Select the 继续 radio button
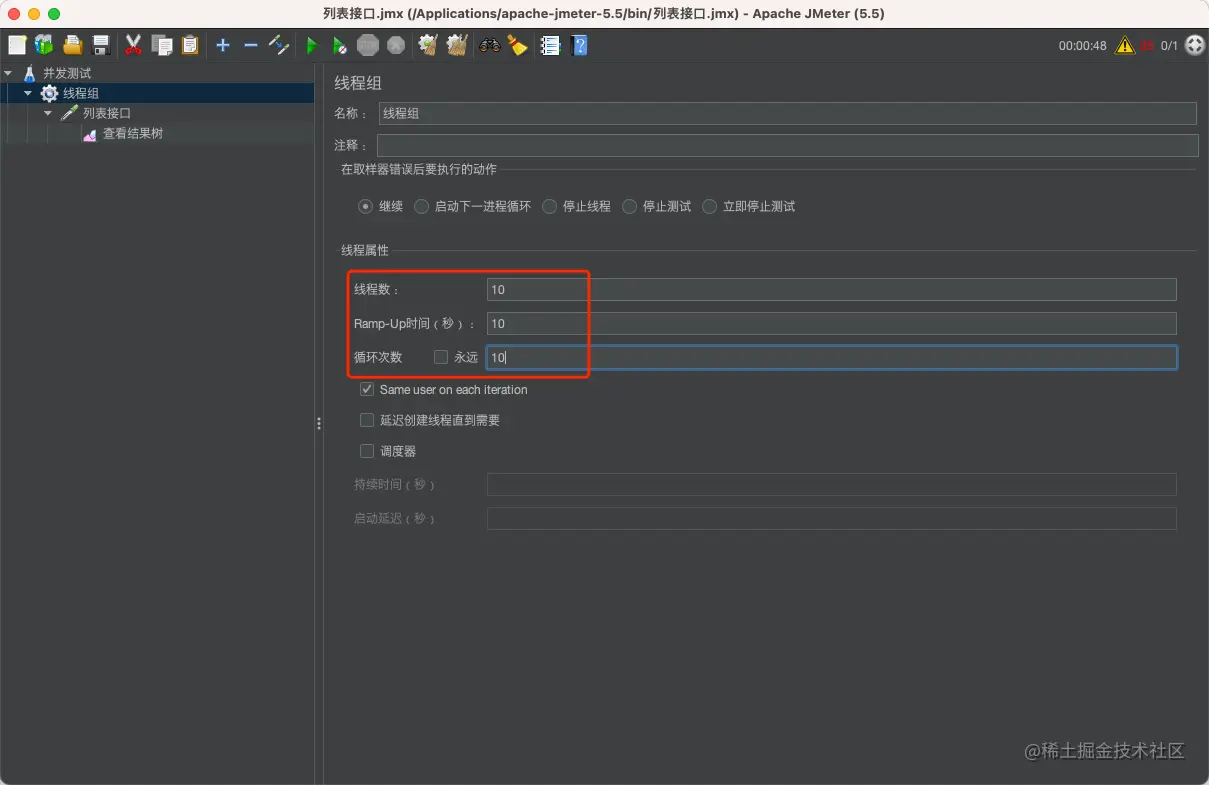 point(366,206)
